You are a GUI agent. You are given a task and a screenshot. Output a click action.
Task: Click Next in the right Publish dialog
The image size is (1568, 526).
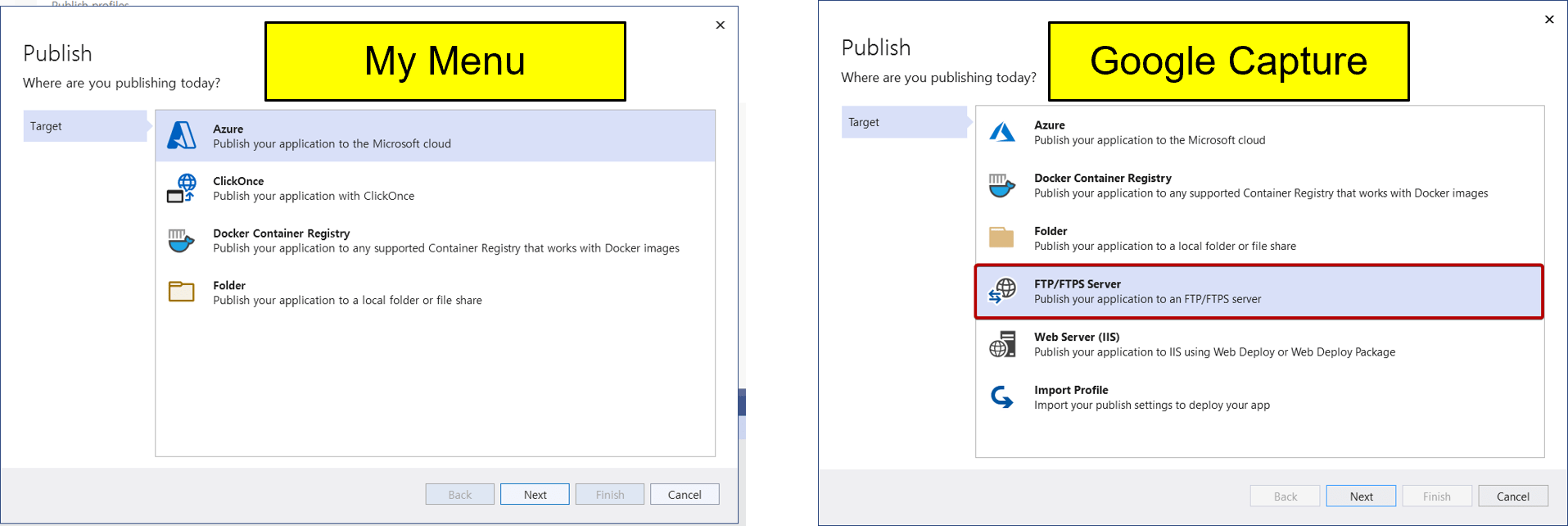click(1361, 496)
